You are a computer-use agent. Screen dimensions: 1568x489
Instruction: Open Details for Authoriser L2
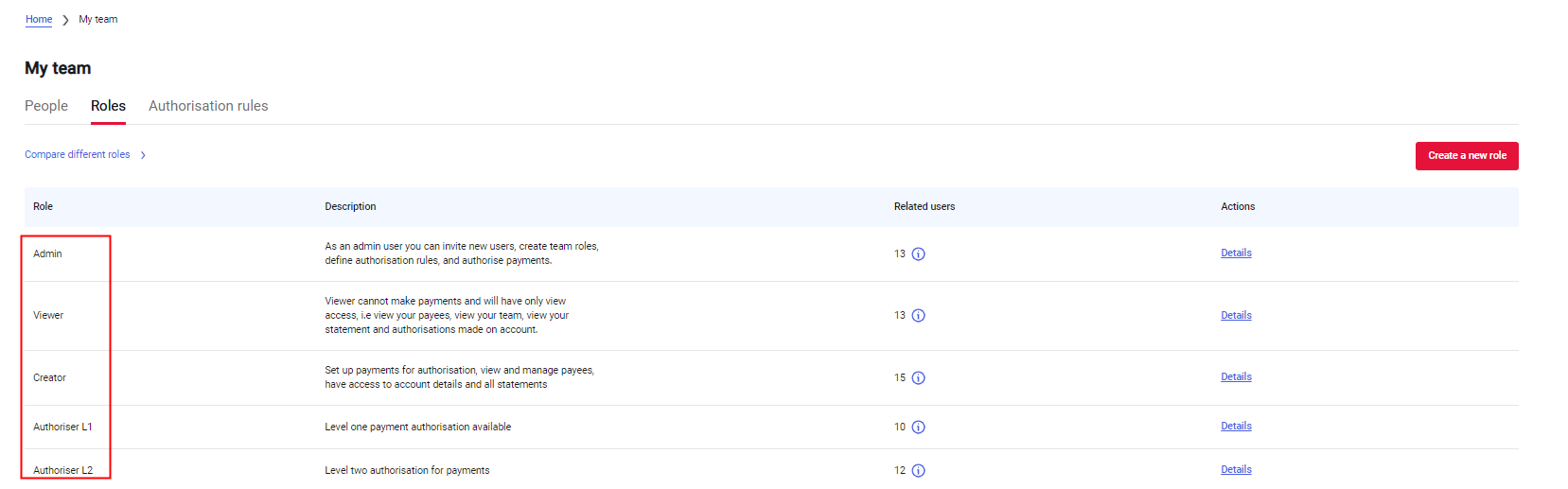pyautogui.click(x=1236, y=469)
